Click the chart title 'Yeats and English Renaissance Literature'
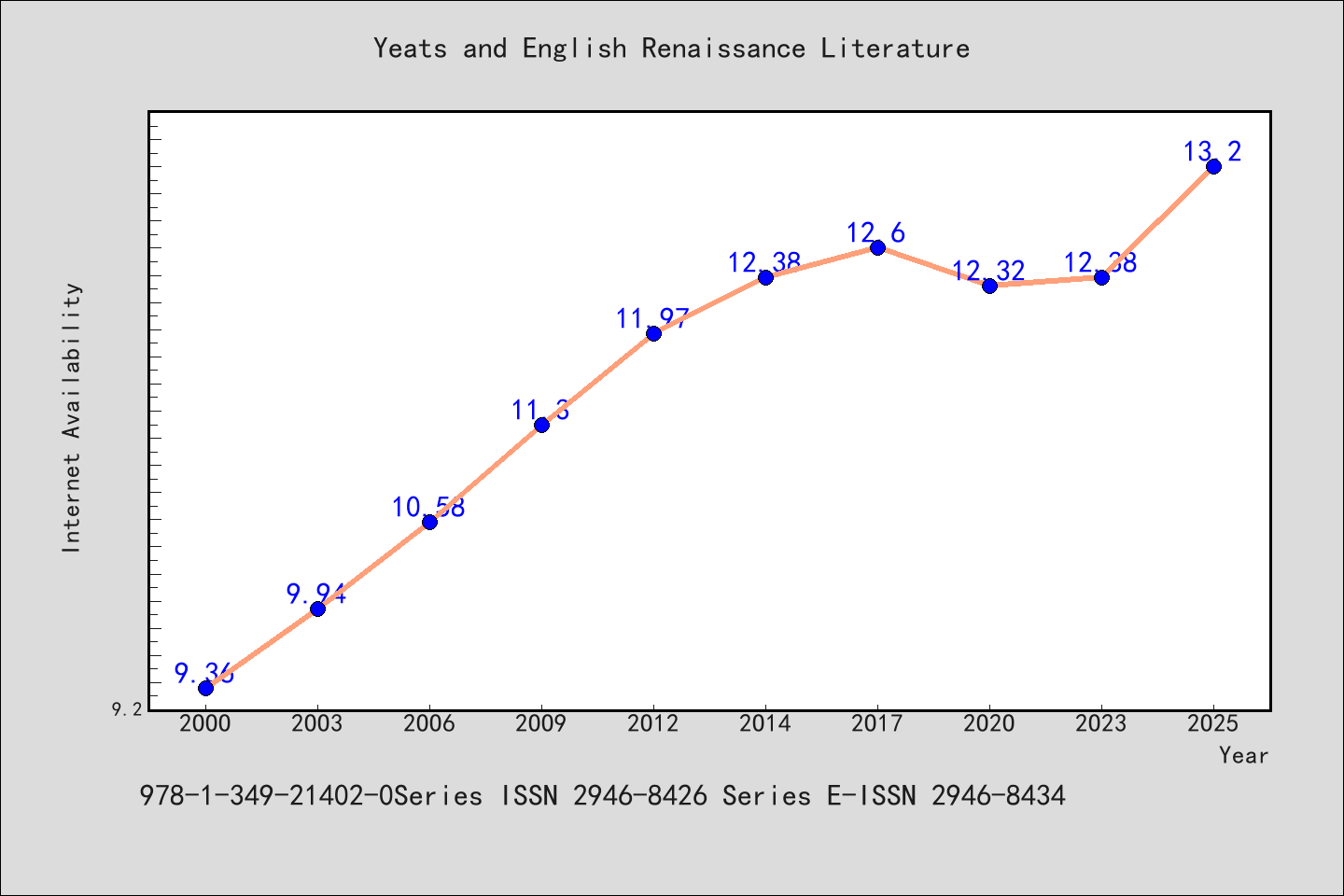The height and width of the screenshot is (896, 1344). tap(672, 48)
